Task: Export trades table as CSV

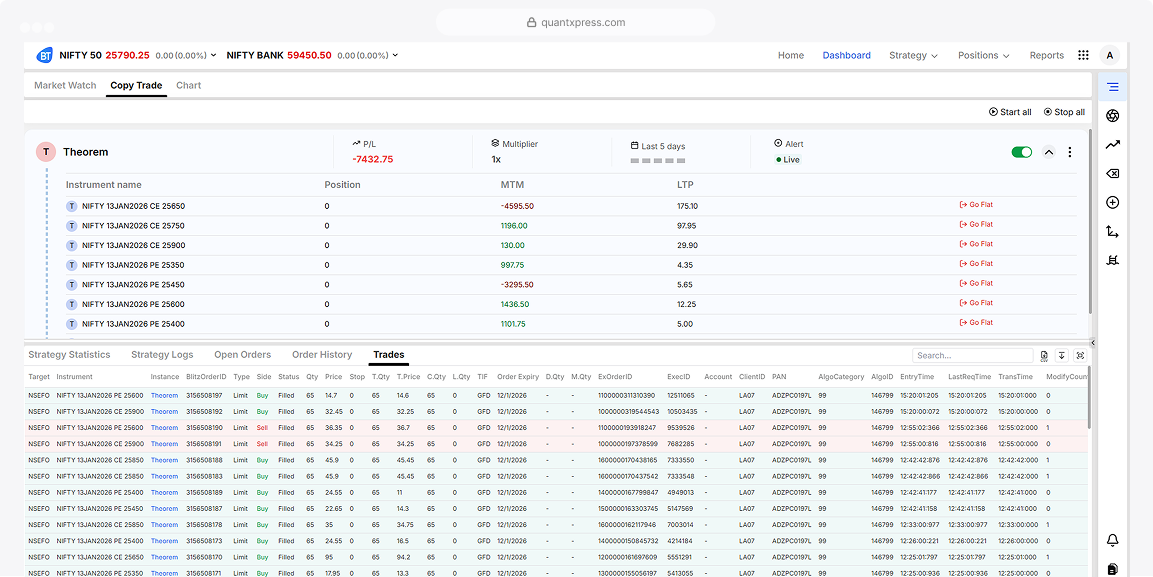Action: tap(1044, 356)
